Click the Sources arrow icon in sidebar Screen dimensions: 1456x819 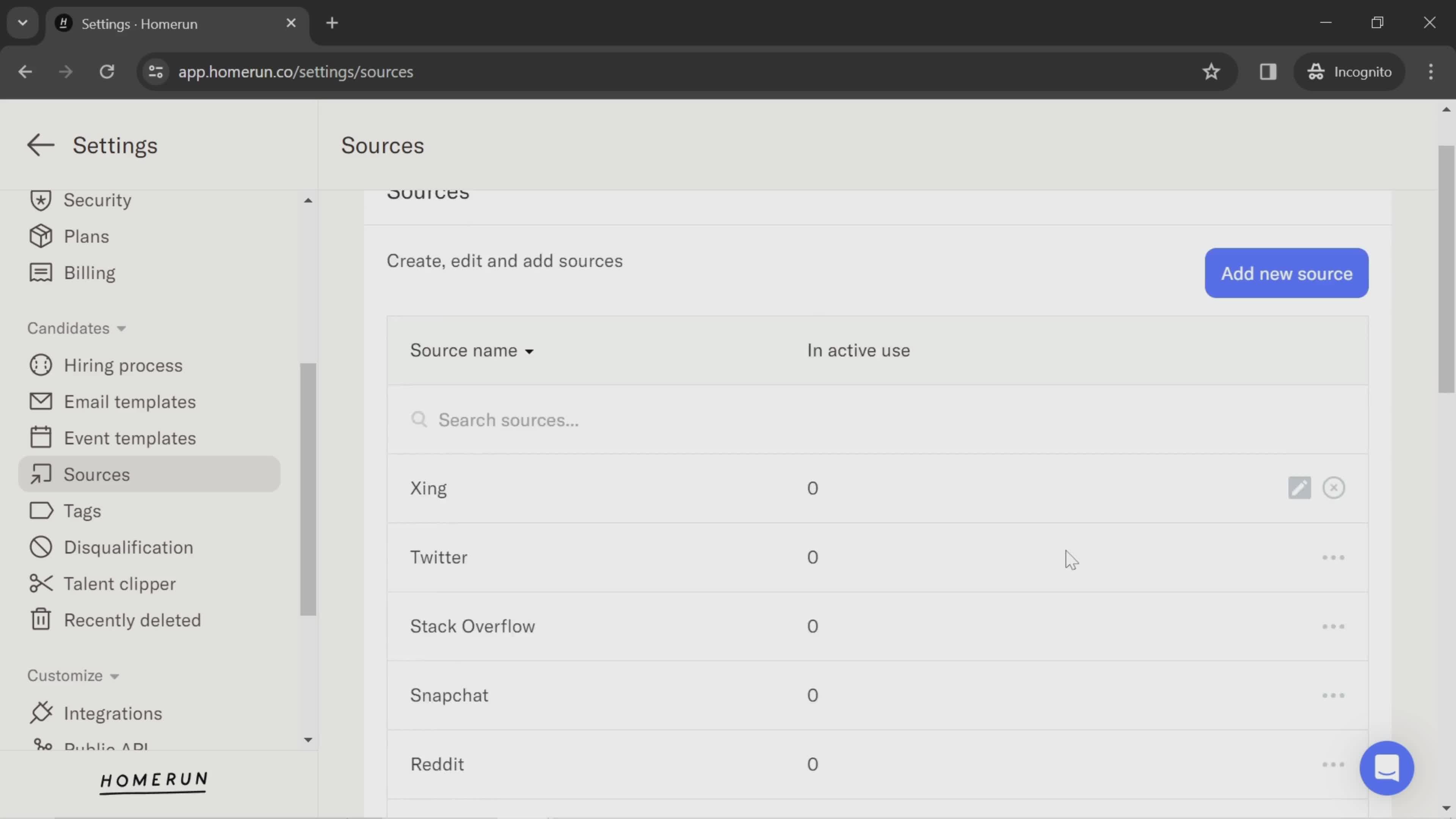pyautogui.click(x=41, y=474)
